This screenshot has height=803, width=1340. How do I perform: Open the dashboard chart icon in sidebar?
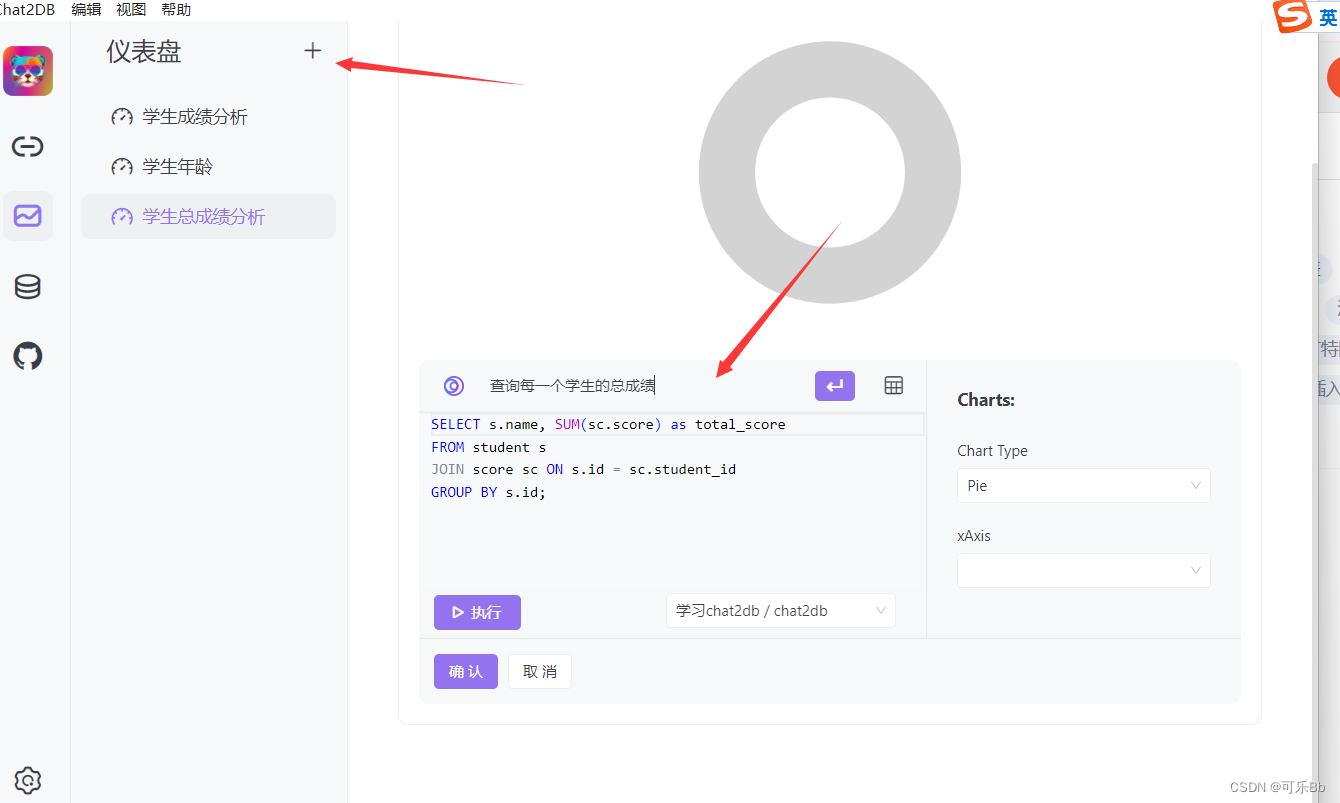[x=28, y=216]
